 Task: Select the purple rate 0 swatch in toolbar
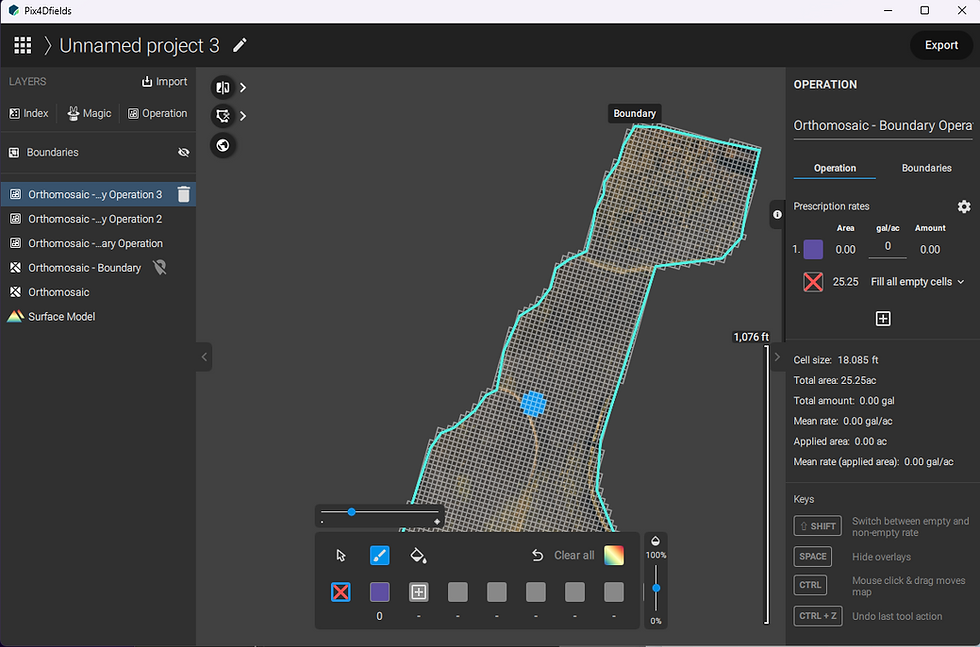(x=379, y=592)
